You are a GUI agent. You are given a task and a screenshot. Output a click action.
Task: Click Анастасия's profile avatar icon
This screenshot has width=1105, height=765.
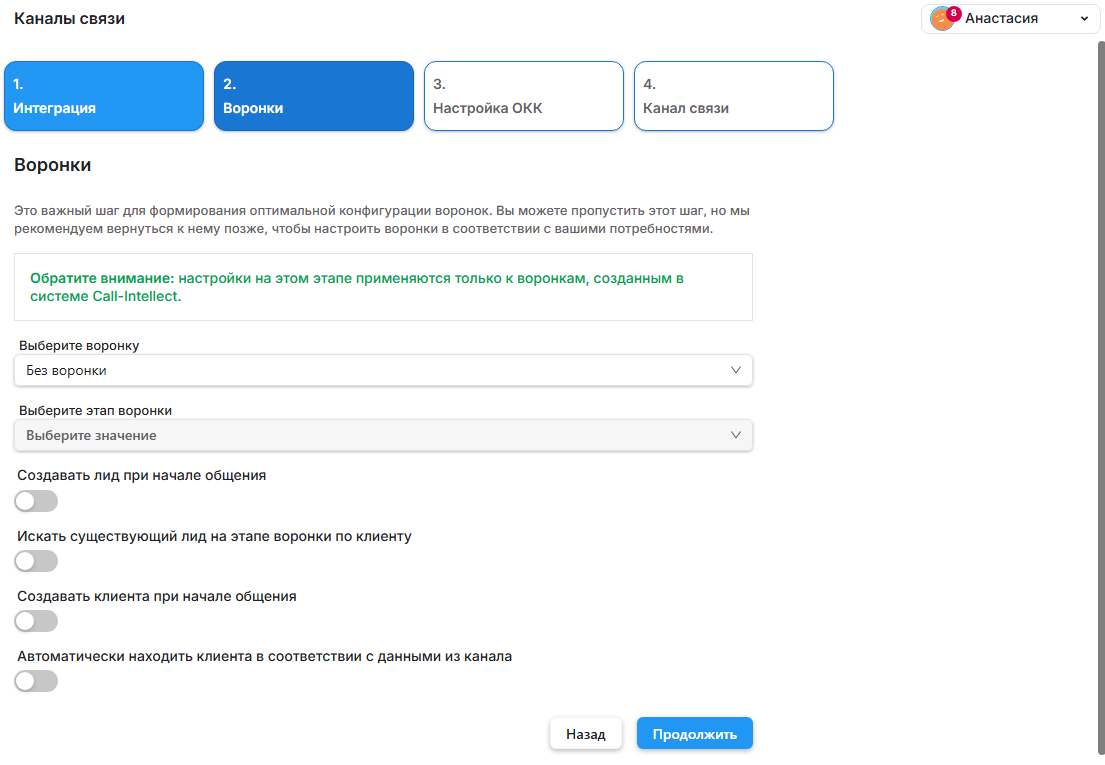click(940, 20)
